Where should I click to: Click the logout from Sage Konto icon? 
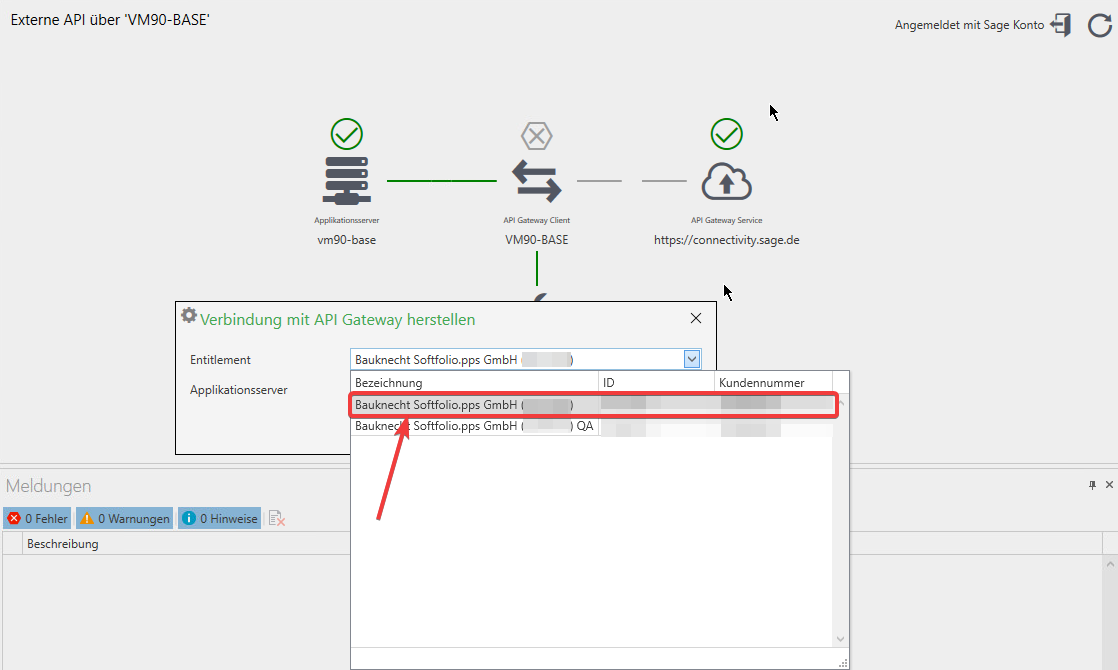coord(1062,25)
